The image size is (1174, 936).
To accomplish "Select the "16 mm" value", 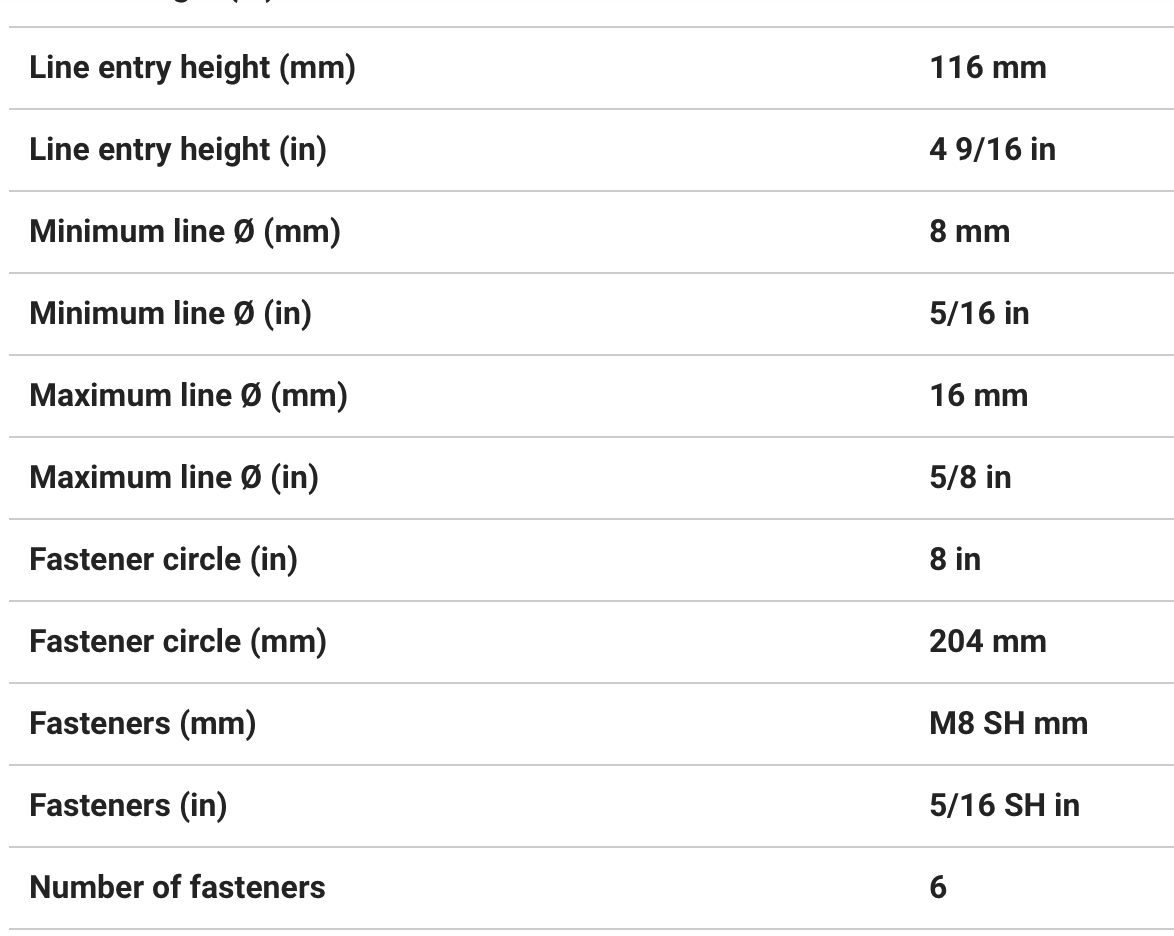I will (978, 396).
